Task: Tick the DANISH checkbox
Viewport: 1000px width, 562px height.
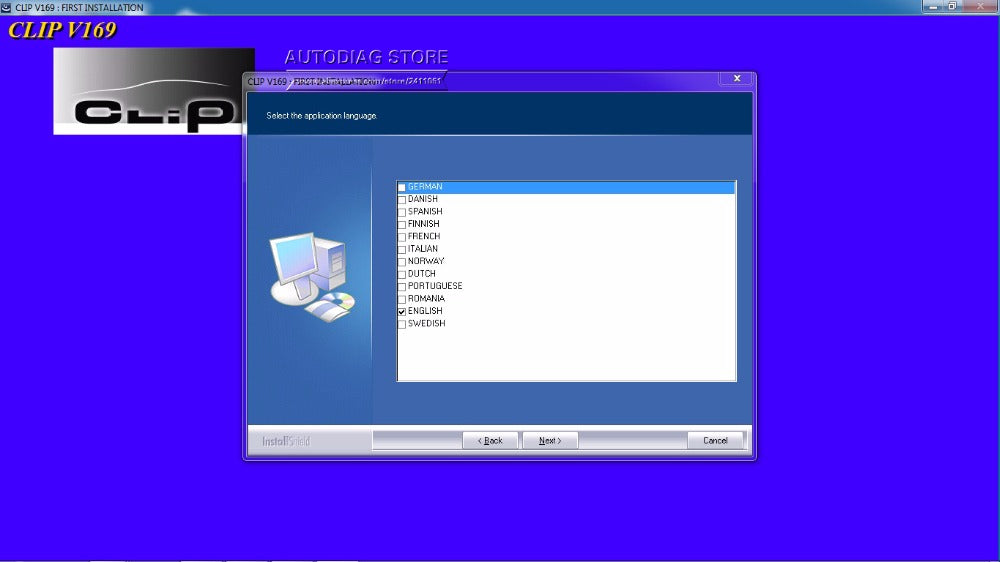Action: click(x=402, y=199)
